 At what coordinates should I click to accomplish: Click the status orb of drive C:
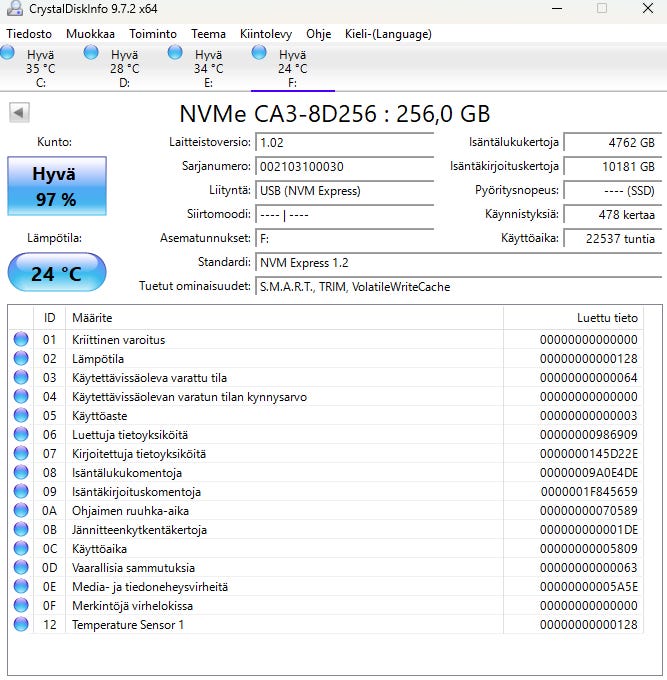(8, 53)
